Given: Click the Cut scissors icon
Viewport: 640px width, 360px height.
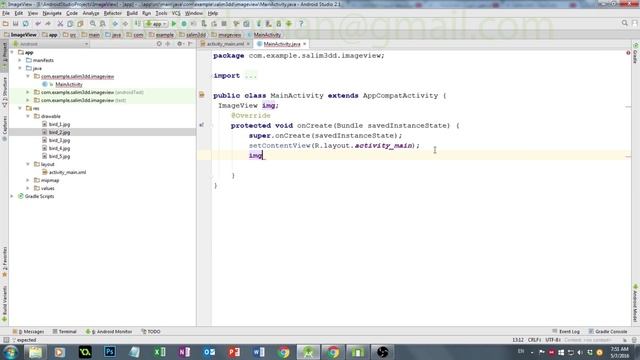Looking at the screenshot, I should click(x=60, y=24).
